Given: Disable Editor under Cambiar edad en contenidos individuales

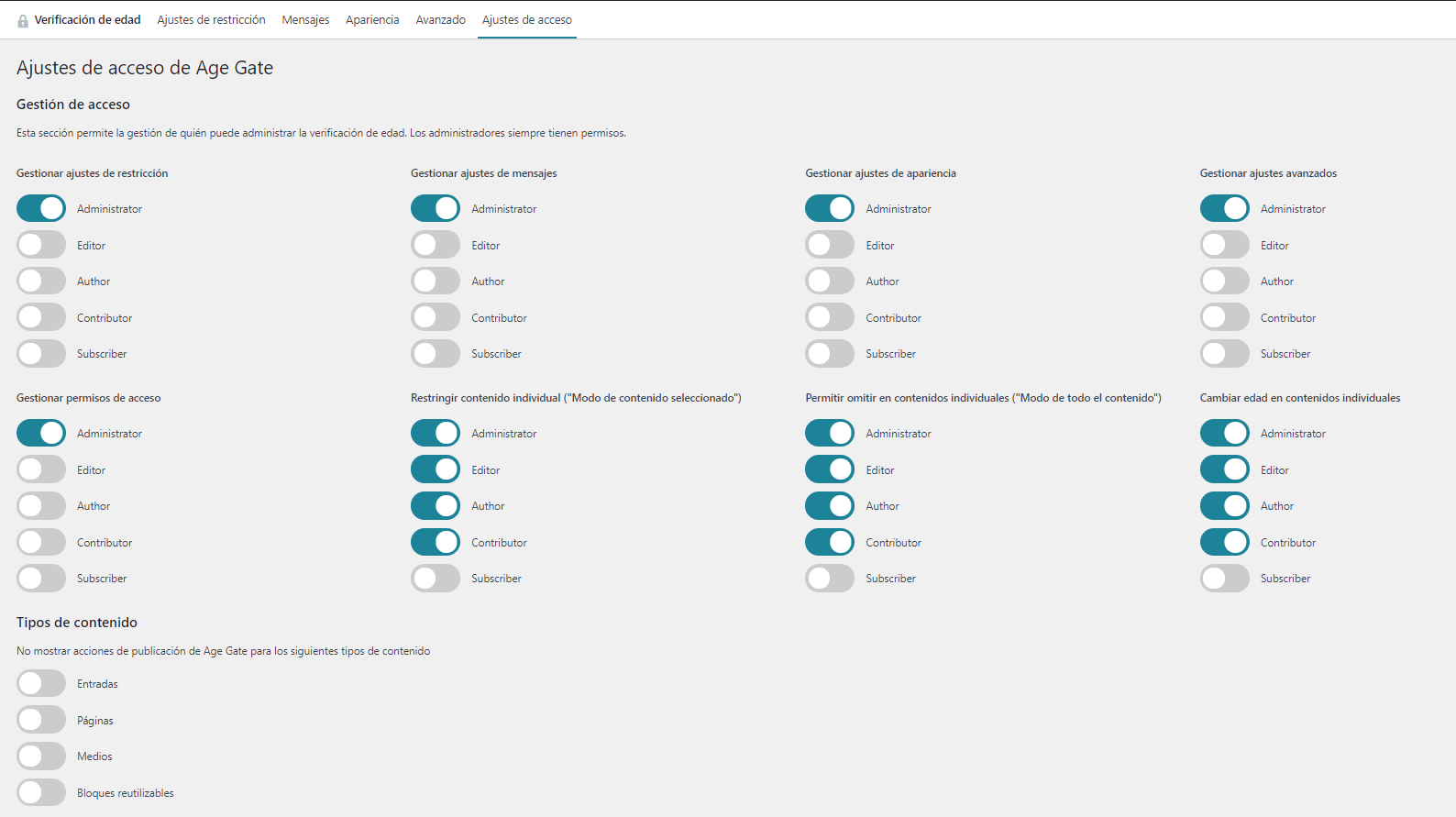Looking at the screenshot, I should pyautogui.click(x=1225, y=469).
